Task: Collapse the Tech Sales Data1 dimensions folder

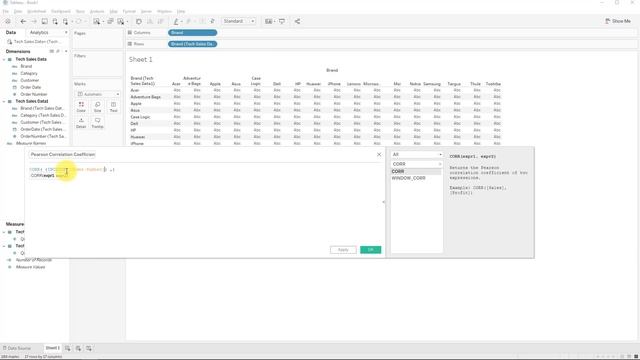Action: [4, 101]
